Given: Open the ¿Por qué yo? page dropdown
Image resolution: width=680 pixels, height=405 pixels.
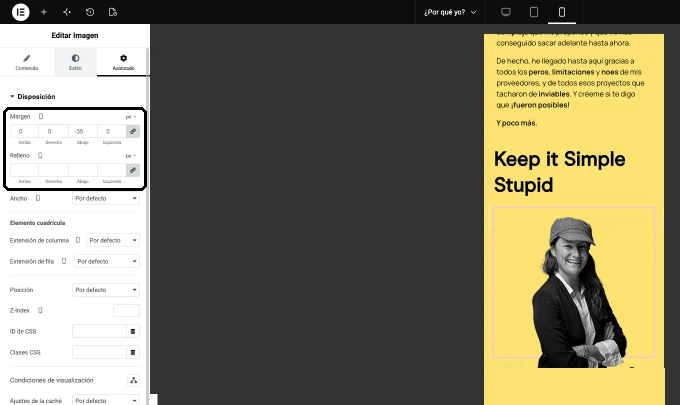Looking at the screenshot, I should [x=450, y=12].
